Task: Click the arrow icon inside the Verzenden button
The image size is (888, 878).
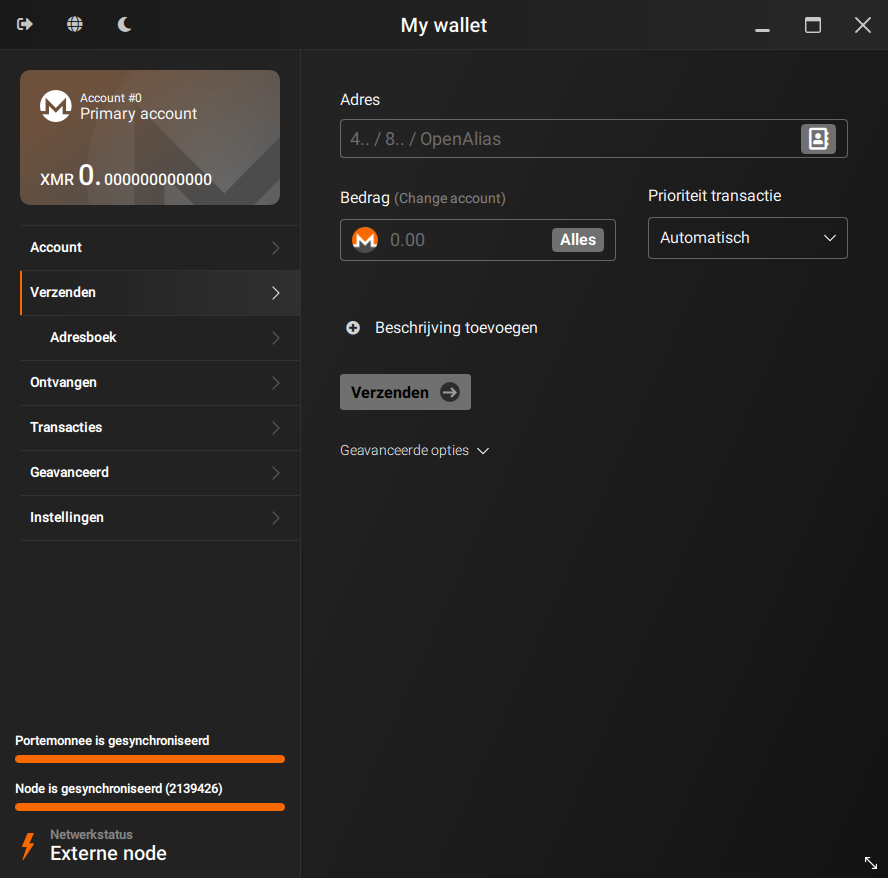Action: point(450,392)
